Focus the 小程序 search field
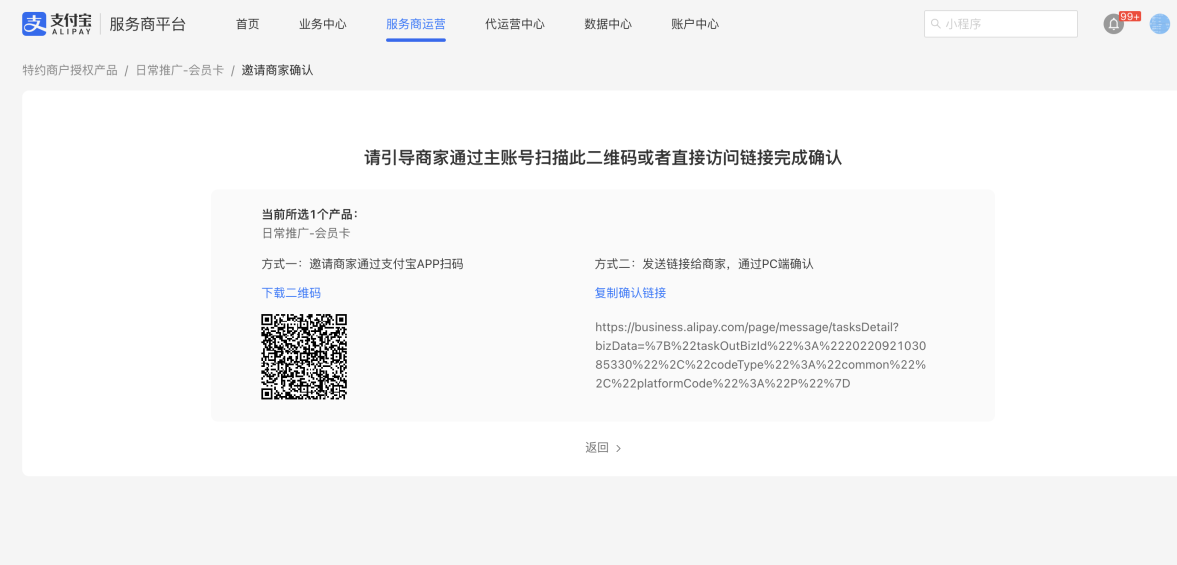The height and width of the screenshot is (565, 1177). 1001,24
